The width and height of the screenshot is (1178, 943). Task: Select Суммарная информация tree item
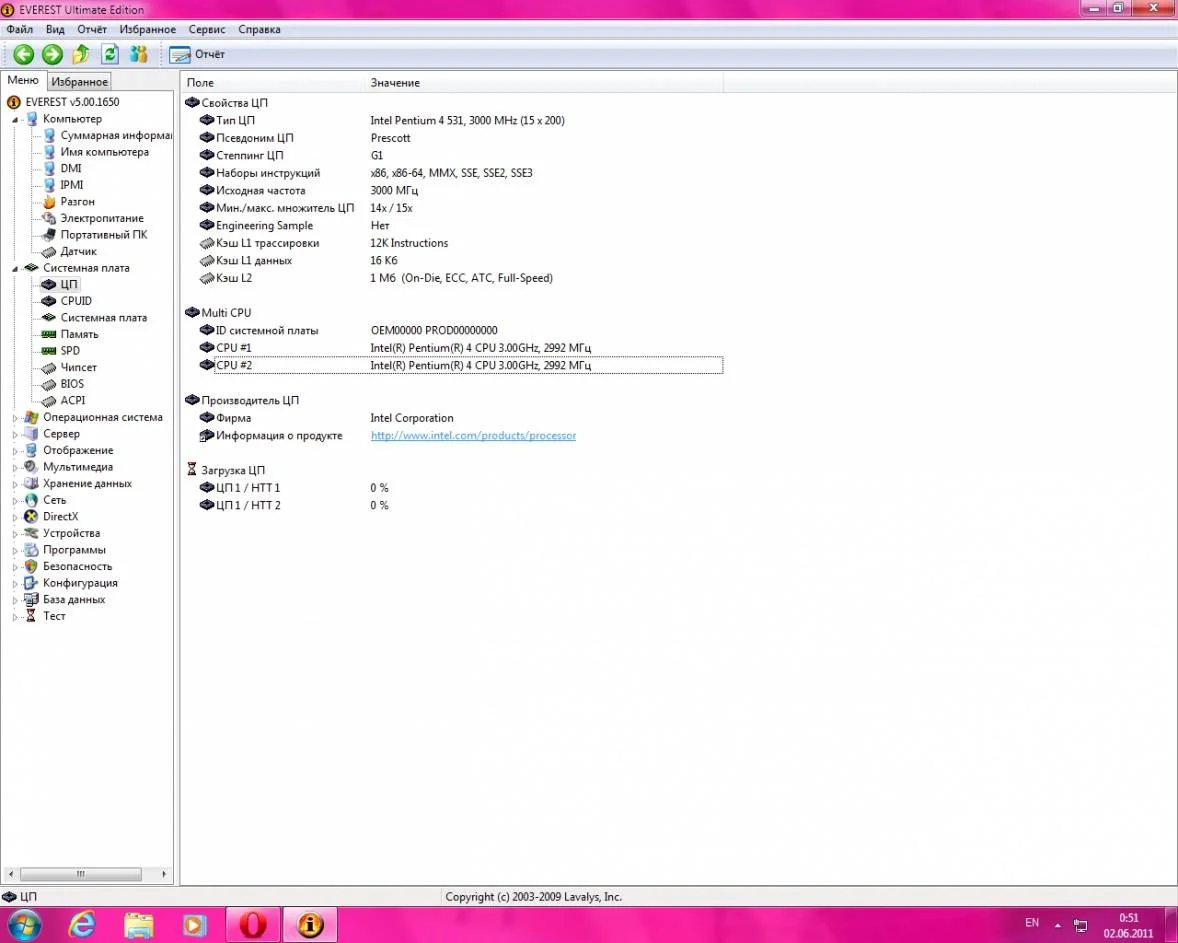point(116,135)
